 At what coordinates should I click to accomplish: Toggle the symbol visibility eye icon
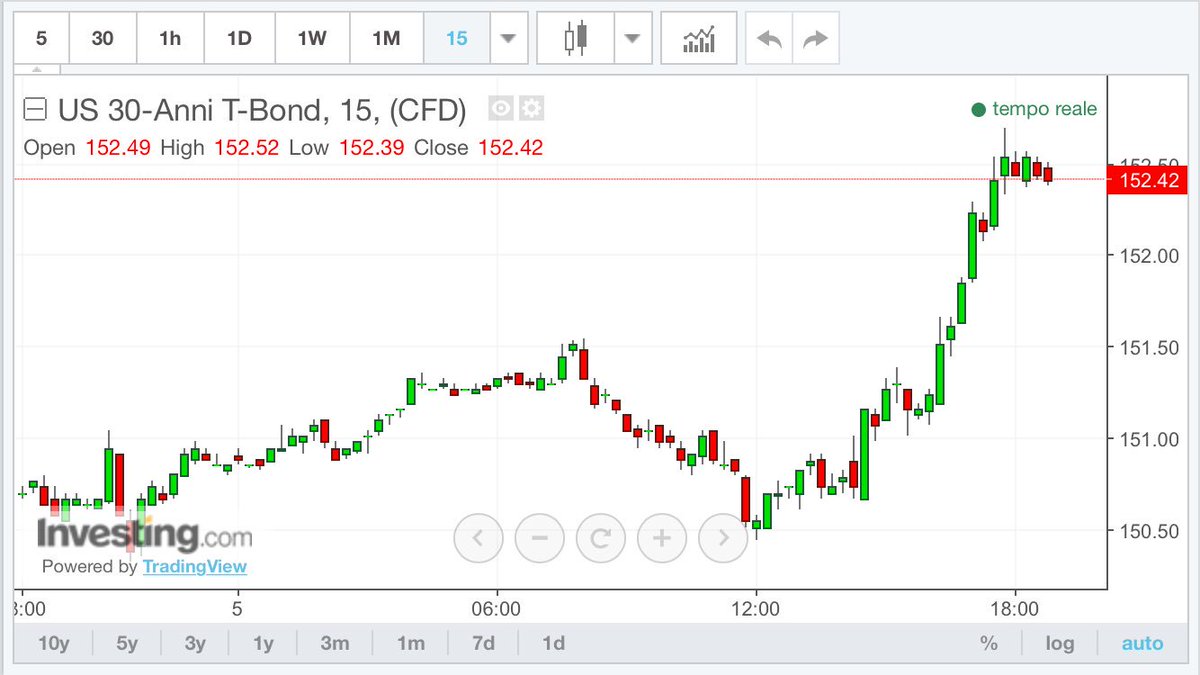click(x=501, y=108)
